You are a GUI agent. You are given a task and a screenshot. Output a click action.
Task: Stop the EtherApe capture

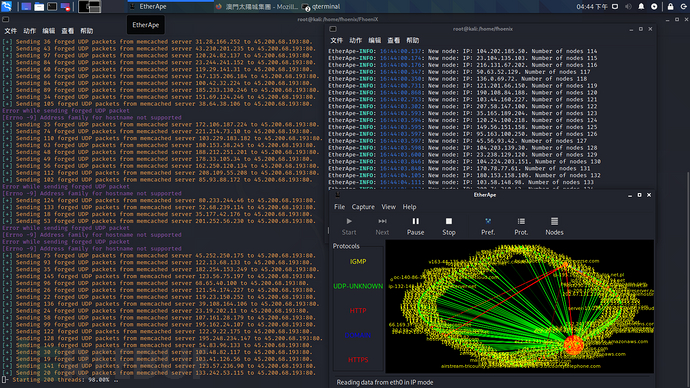[x=448, y=226]
